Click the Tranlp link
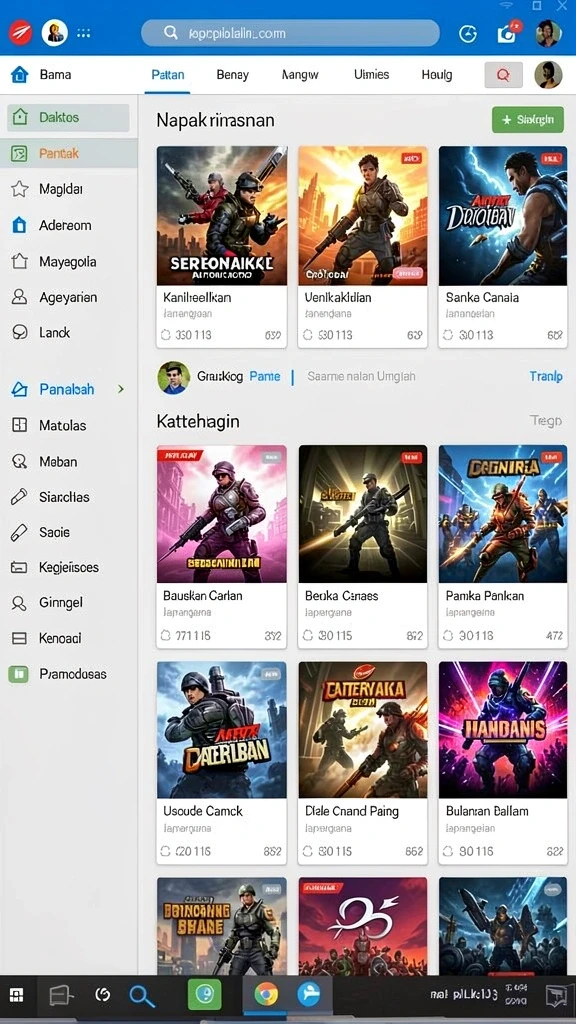Viewport: 576px width, 1024px height. pos(546,376)
